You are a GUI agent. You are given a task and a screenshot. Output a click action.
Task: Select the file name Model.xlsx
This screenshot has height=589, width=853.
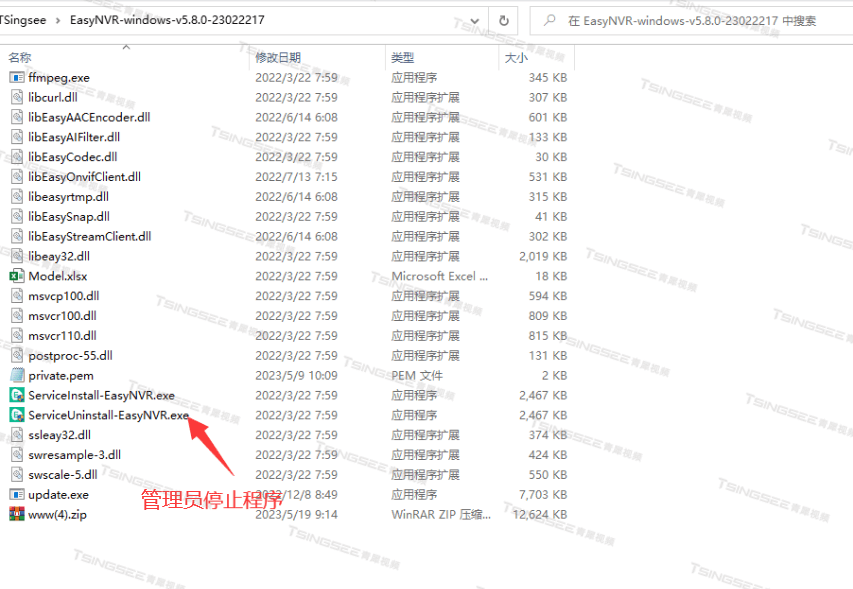(x=58, y=276)
